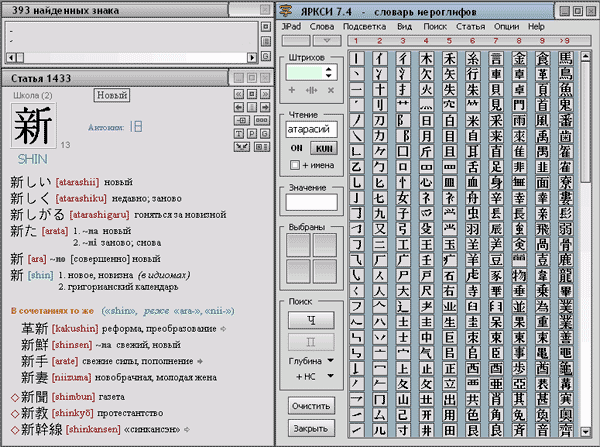This screenshot has width=600, height=447.
Task: Toggle the II search mode button
Action: tap(311, 342)
